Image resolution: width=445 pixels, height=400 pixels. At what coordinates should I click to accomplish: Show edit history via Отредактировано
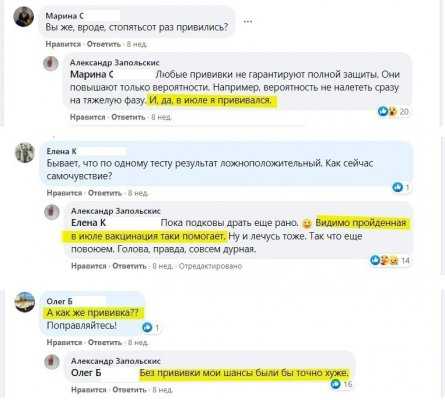coord(210,266)
